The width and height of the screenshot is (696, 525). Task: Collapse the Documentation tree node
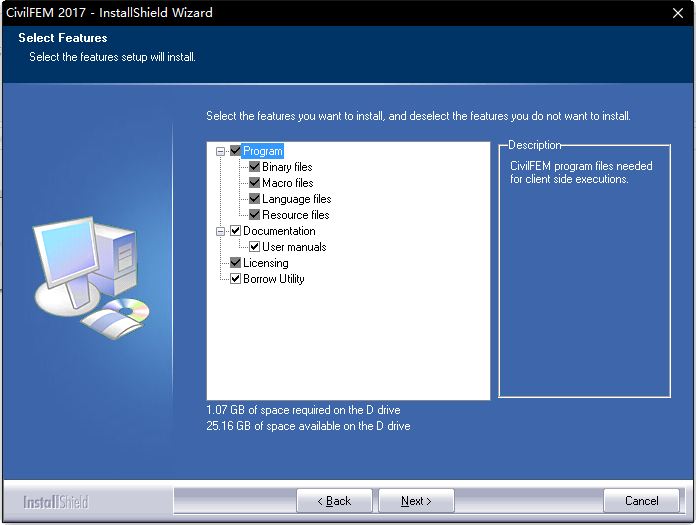220,231
